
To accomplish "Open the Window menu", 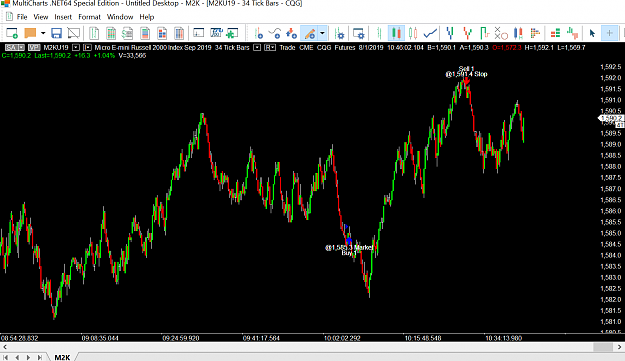I will 120,17.
